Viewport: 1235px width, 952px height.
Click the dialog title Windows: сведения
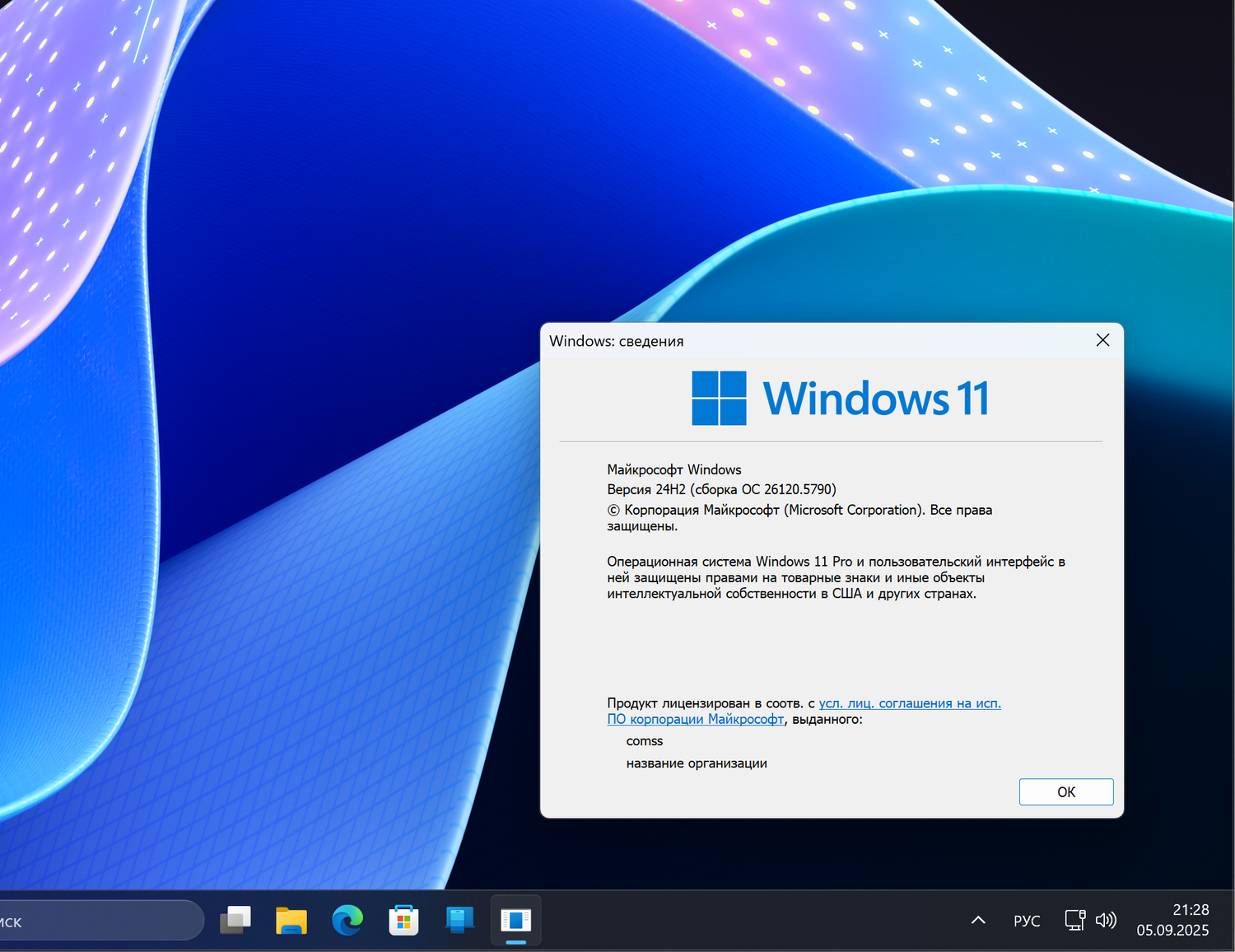pos(617,340)
